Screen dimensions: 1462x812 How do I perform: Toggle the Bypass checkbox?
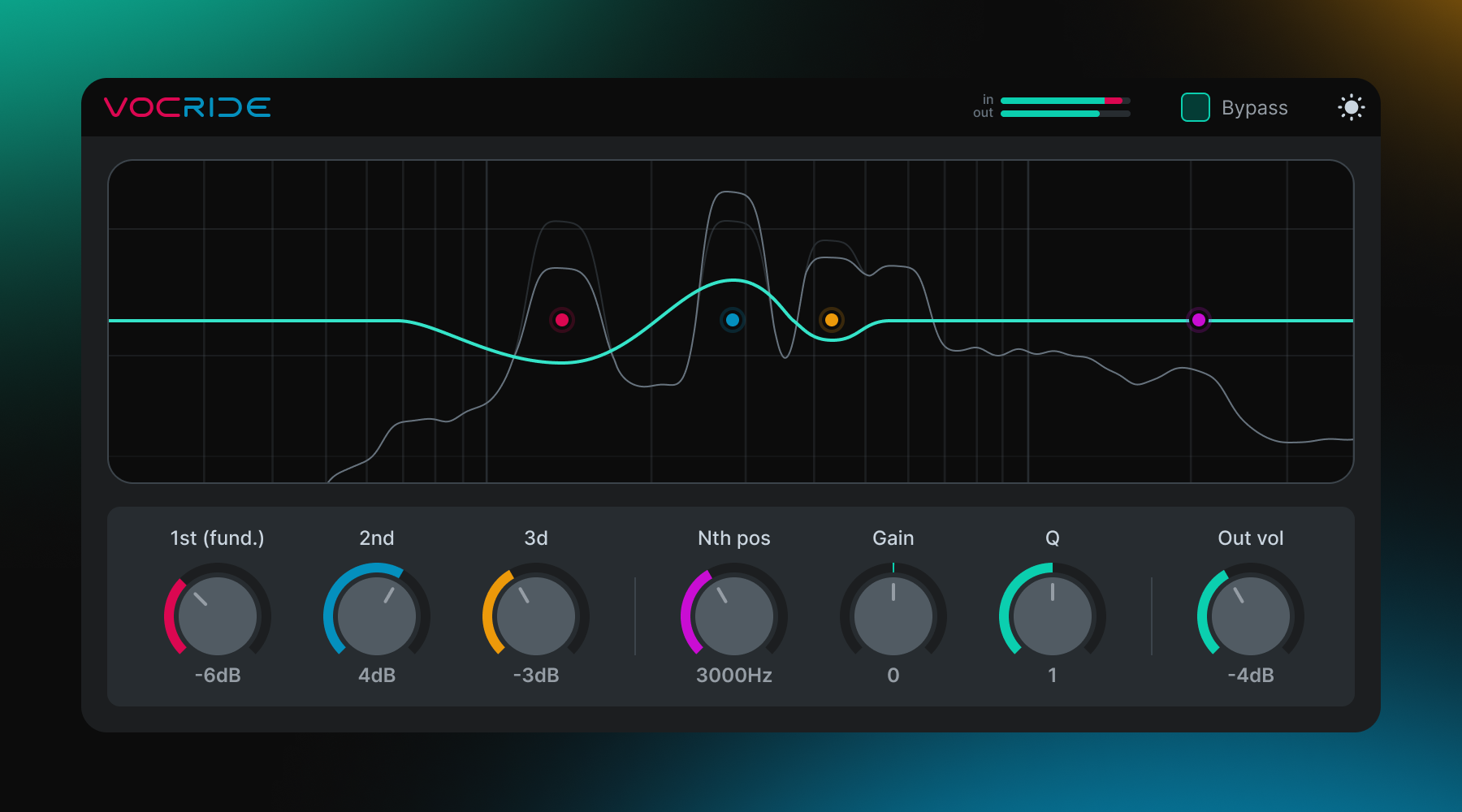1195,107
